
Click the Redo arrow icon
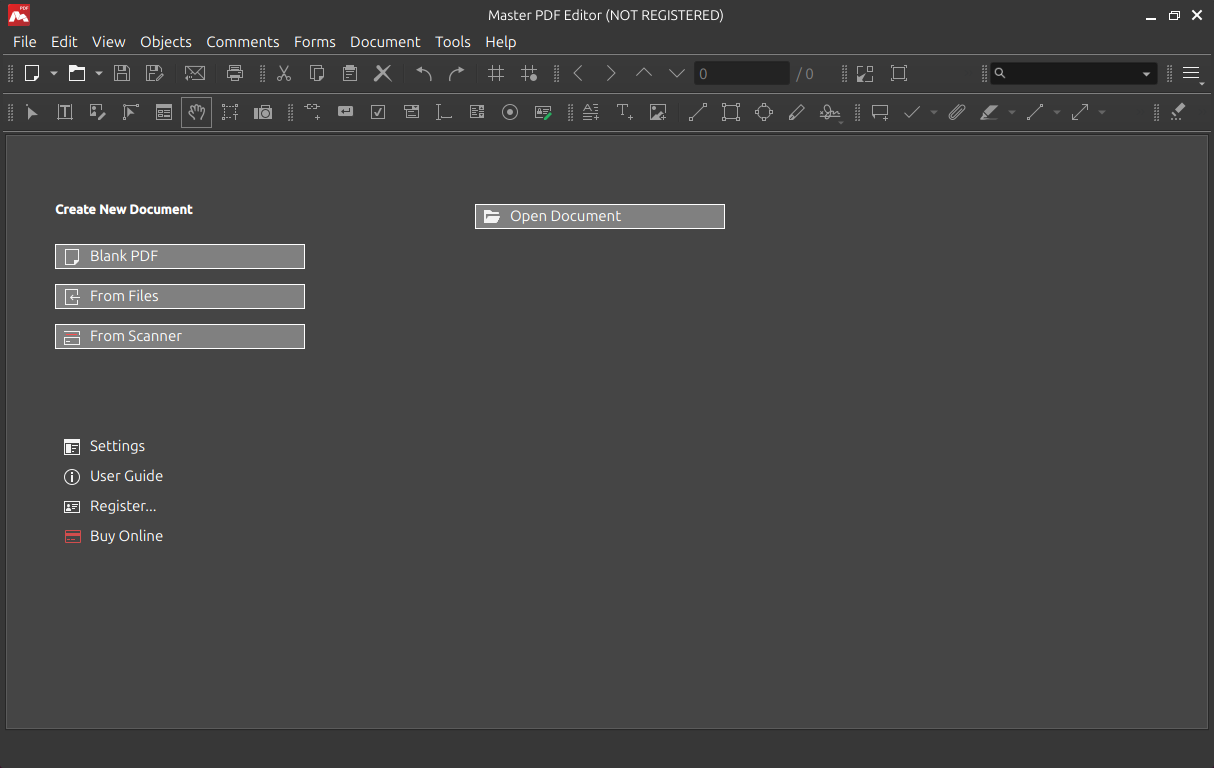pos(456,73)
